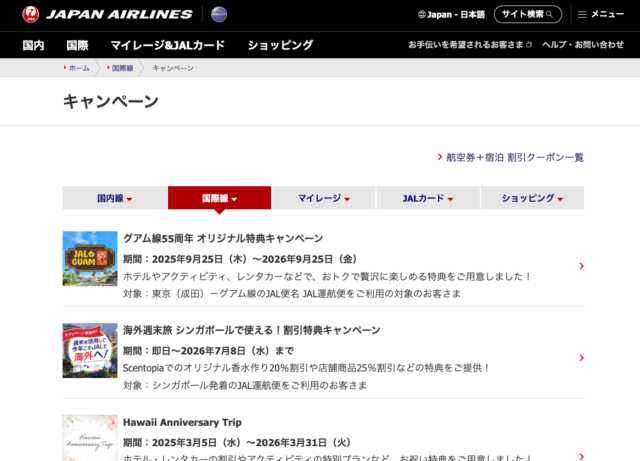Click the arrow beside the Guam campaign
The width and height of the screenshot is (640, 461).
click(581, 266)
